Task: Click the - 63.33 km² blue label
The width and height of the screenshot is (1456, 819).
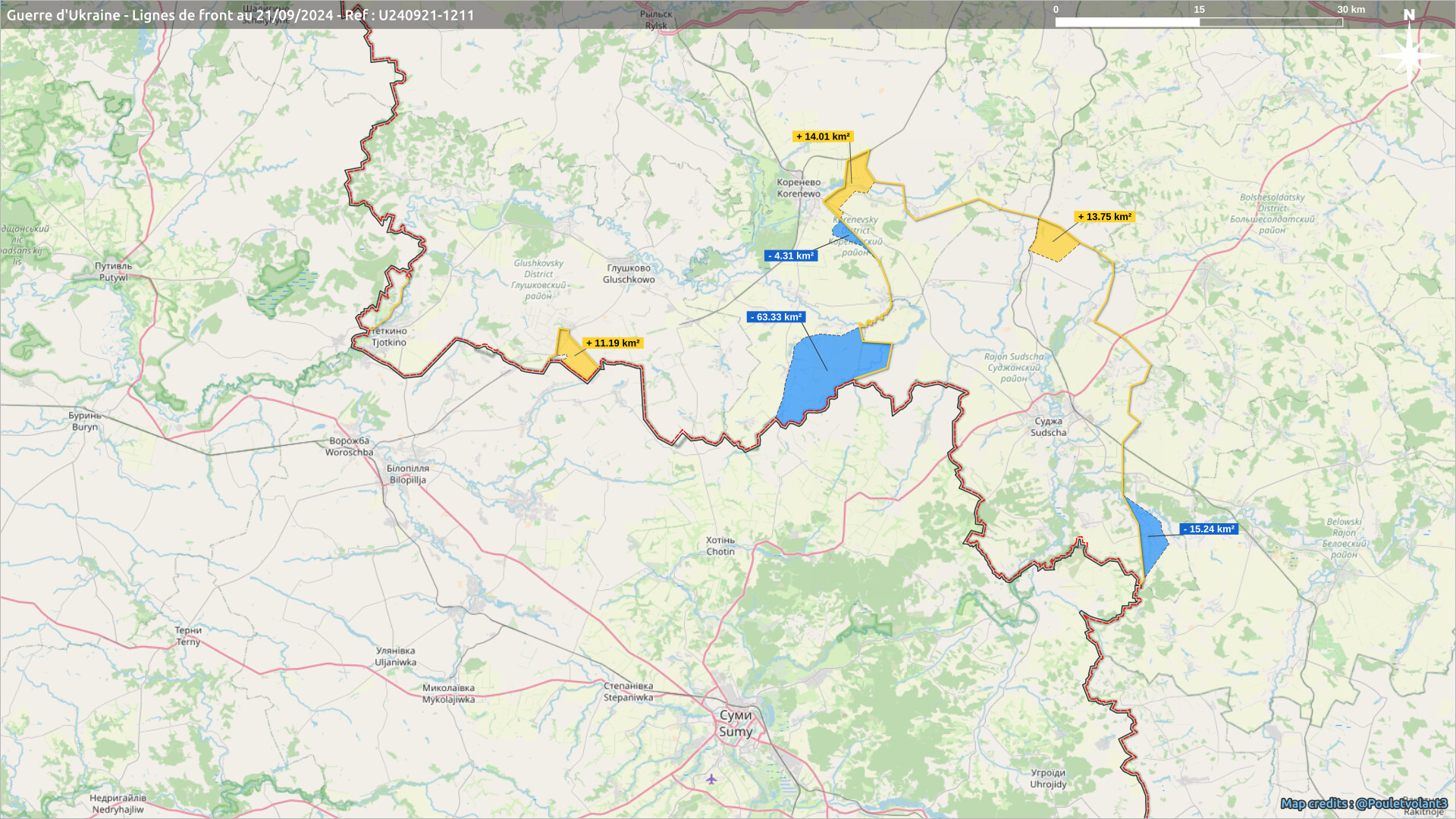Action: [x=776, y=317]
